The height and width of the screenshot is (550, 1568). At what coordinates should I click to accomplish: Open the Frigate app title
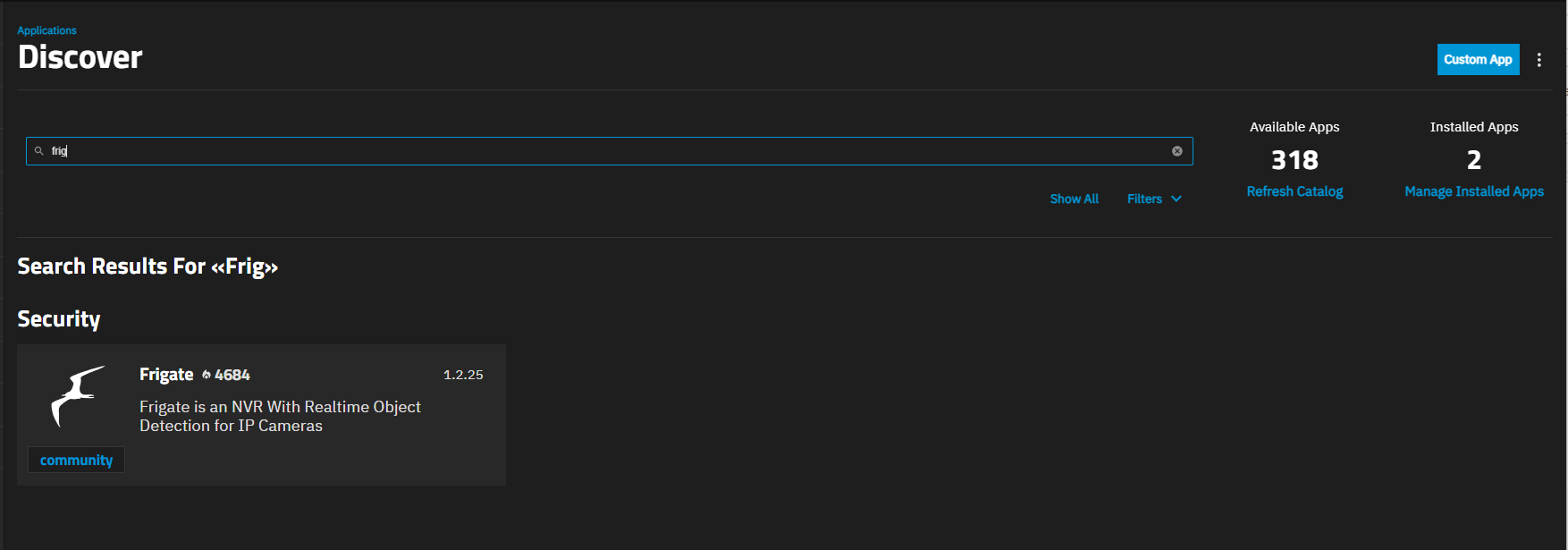166,375
